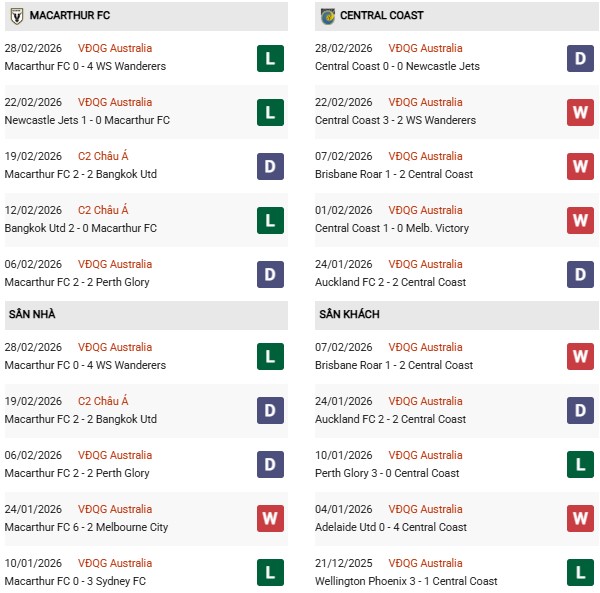Click W badge for Adelaide Utd 0-4 Central Coast
600x593 pixels.
tap(580, 519)
